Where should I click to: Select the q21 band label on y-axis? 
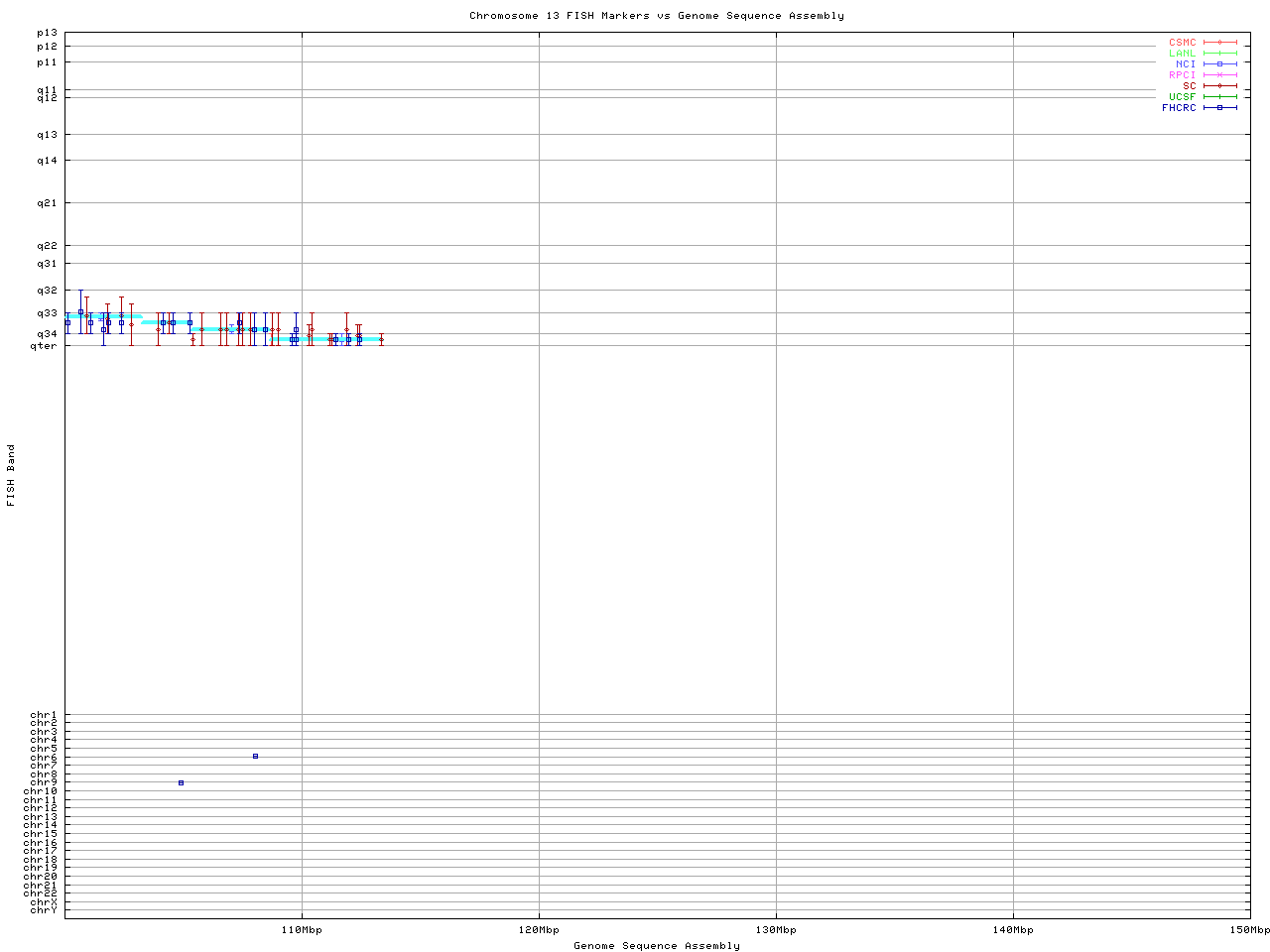(x=47, y=203)
